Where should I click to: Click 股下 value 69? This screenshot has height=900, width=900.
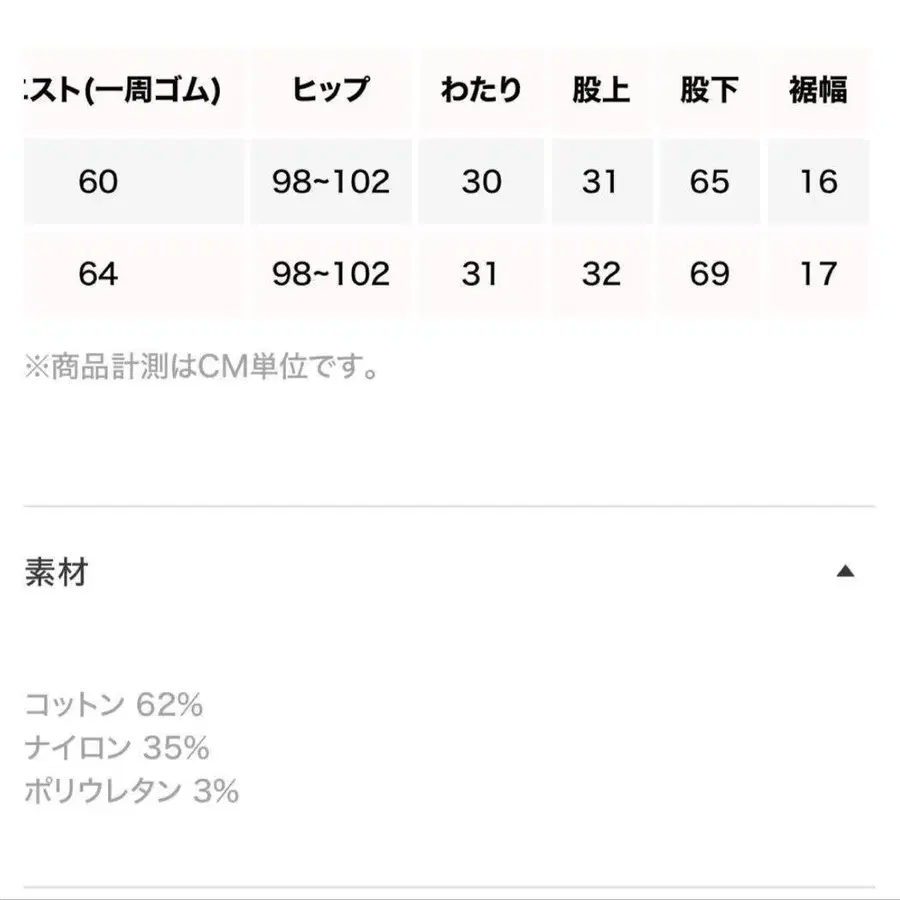click(x=709, y=274)
